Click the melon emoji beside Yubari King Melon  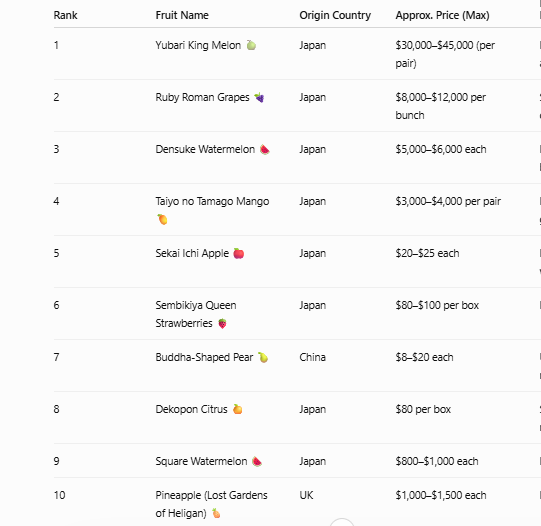click(251, 45)
